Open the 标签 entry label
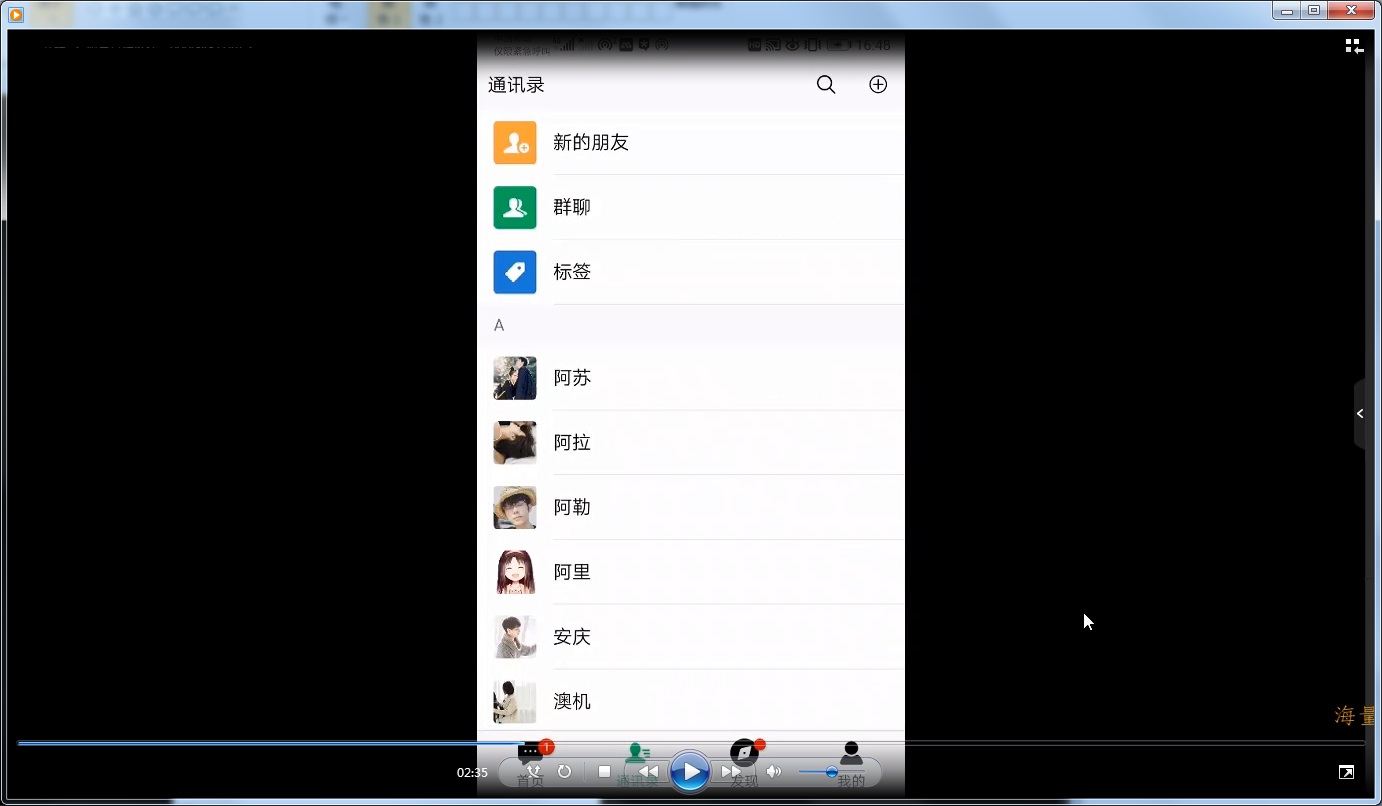 click(x=572, y=272)
